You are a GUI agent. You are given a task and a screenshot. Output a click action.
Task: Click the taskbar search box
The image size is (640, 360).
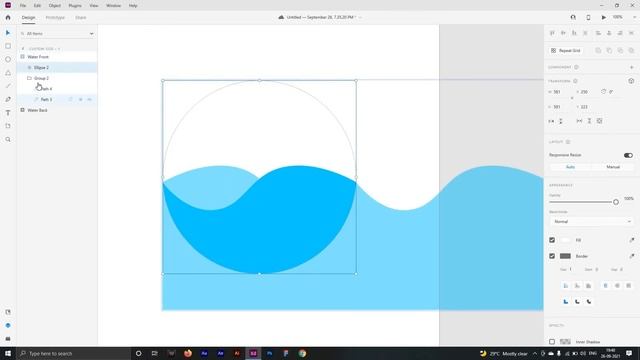point(74,353)
